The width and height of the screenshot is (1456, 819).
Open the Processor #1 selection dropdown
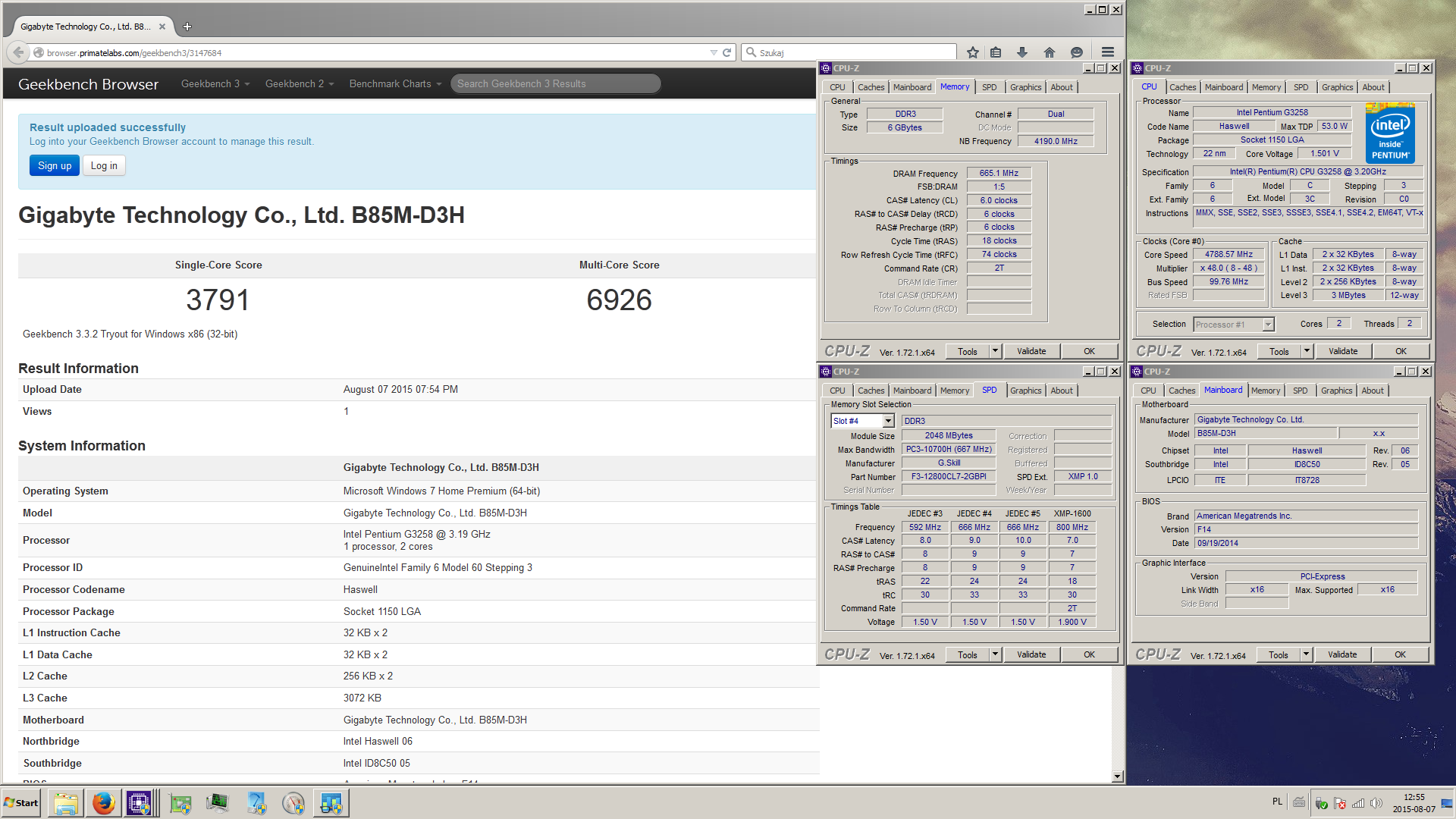pos(1267,325)
